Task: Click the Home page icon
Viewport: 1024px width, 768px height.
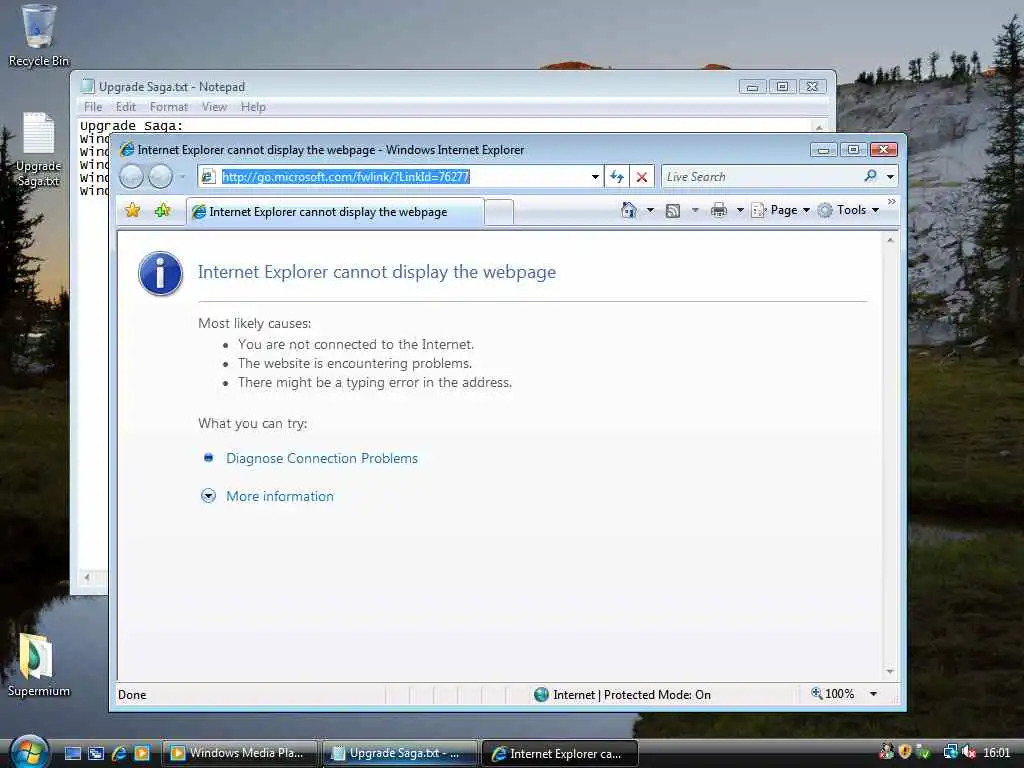Action: pyautogui.click(x=629, y=210)
